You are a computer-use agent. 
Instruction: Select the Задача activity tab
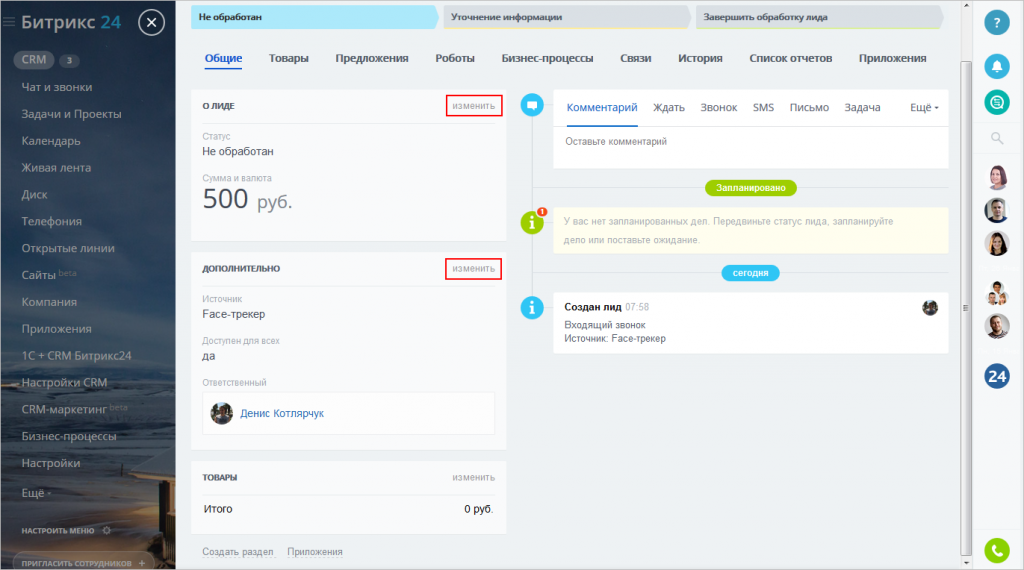coord(862,108)
